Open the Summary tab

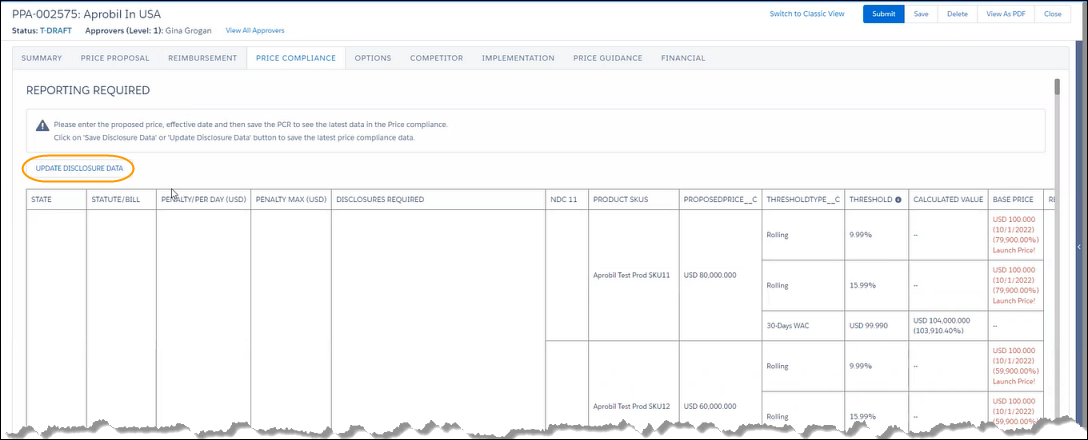[42, 58]
